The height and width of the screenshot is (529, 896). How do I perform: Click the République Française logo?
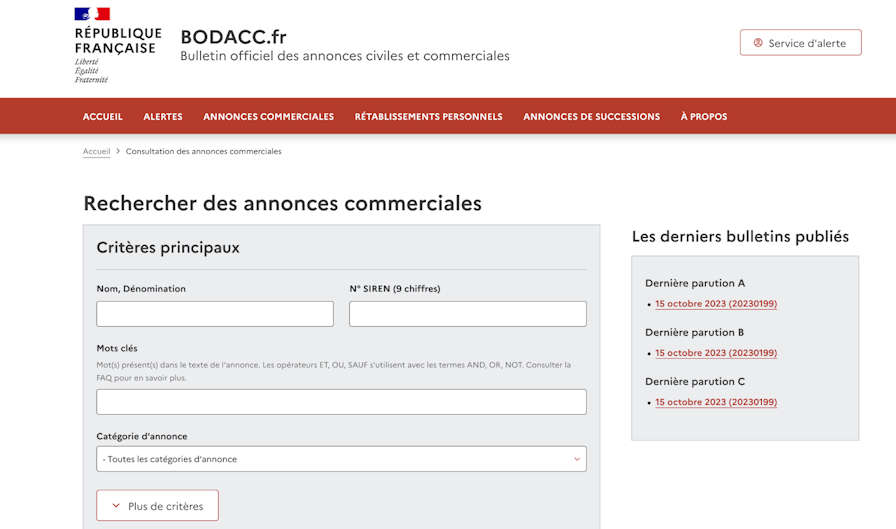(x=118, y=46)
